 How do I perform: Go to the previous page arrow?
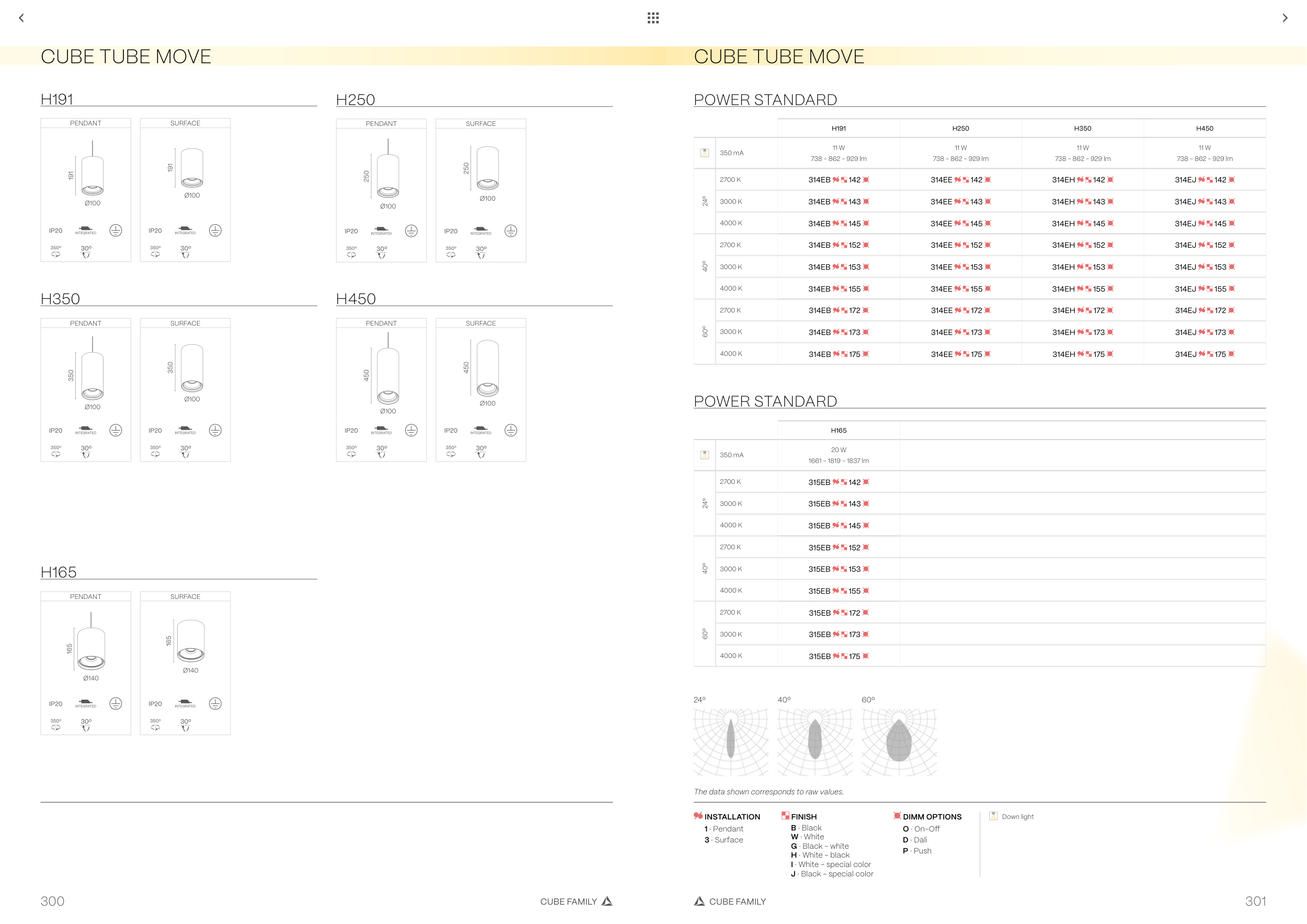(21, 18)
